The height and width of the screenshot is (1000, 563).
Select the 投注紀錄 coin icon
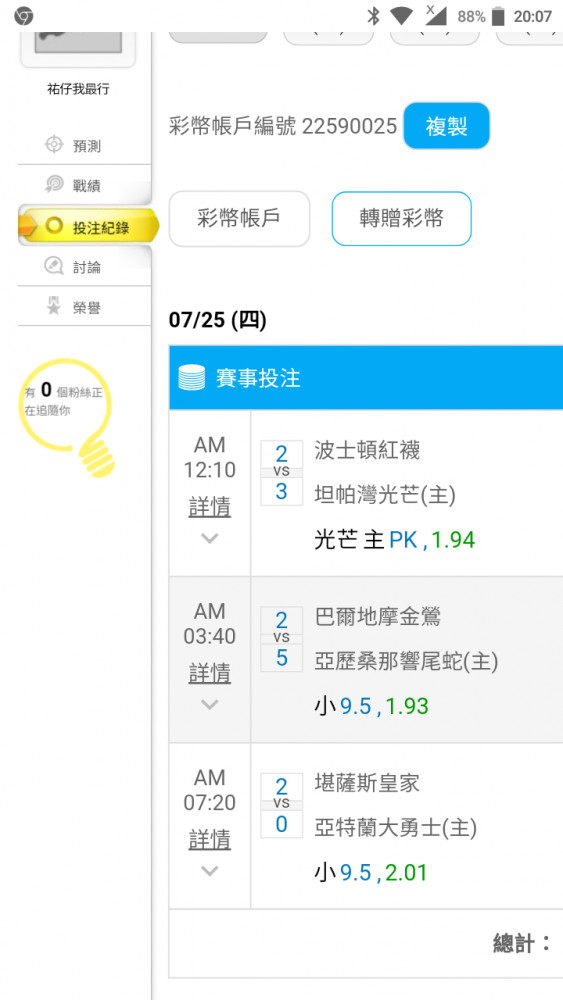coord(54,226)
